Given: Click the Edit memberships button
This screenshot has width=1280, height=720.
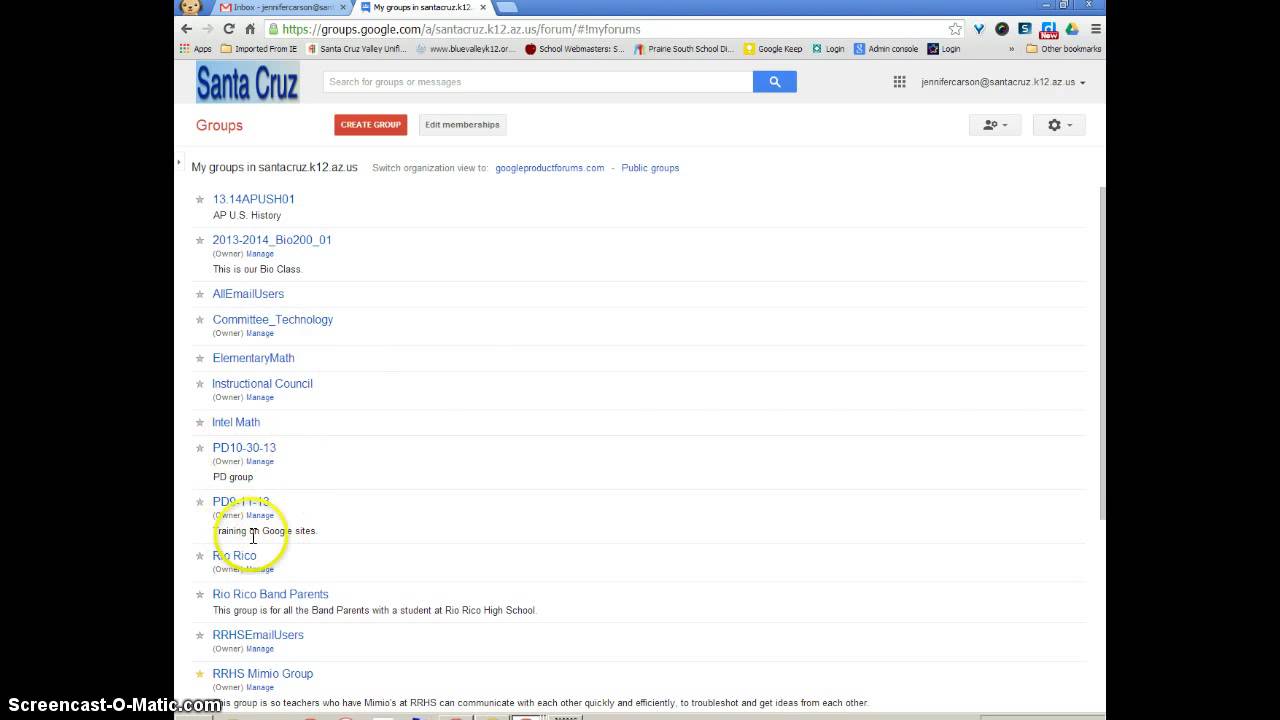Looking at the screenshot, I should click(x=462, y=125).
